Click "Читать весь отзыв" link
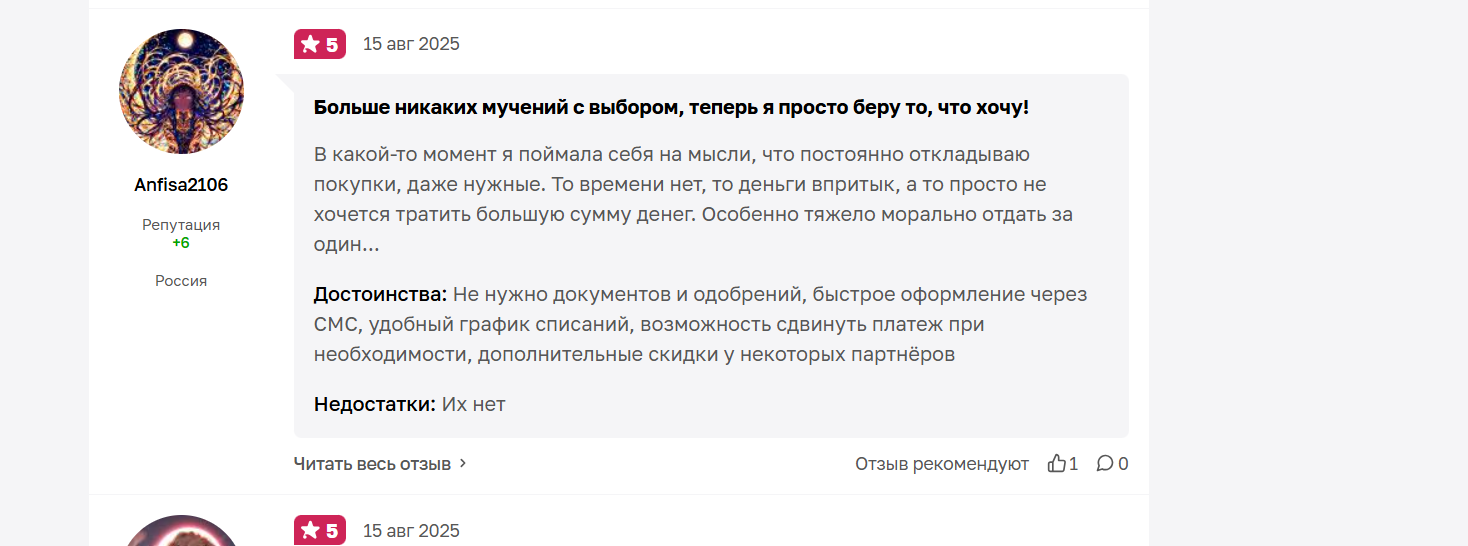This screenshot has height=546, width=1468. (372, 464)
